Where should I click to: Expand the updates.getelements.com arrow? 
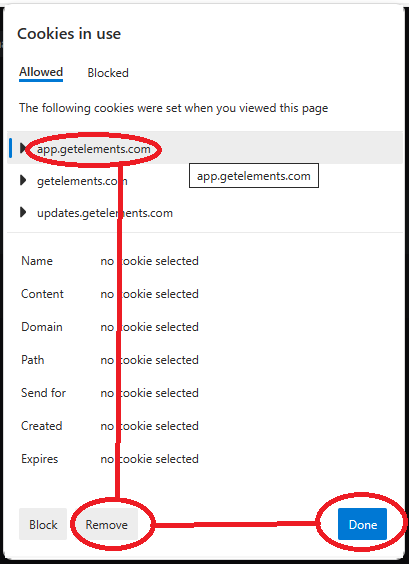tap(23, 212)
